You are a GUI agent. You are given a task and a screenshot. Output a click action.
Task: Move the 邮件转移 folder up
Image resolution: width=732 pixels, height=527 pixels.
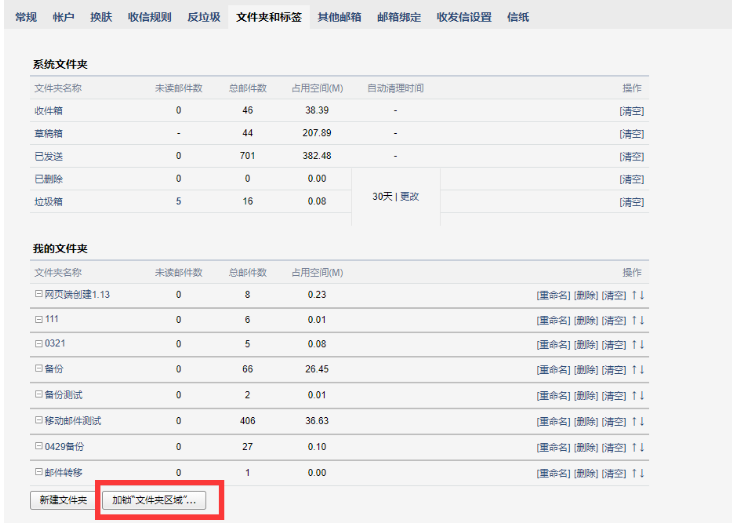click(633, 472)
